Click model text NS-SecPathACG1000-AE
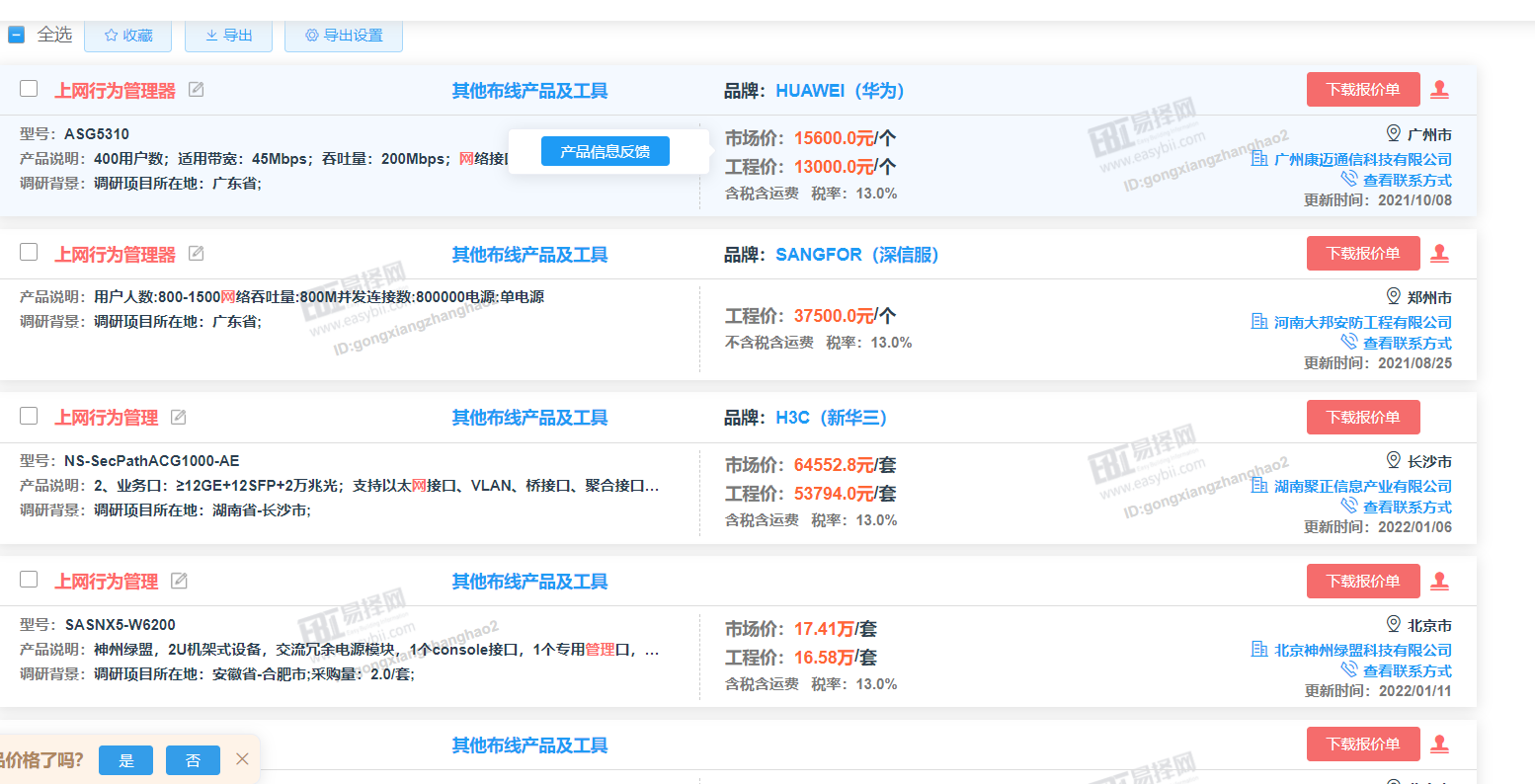Screen dimensions: 1535x784 [152, 461]
